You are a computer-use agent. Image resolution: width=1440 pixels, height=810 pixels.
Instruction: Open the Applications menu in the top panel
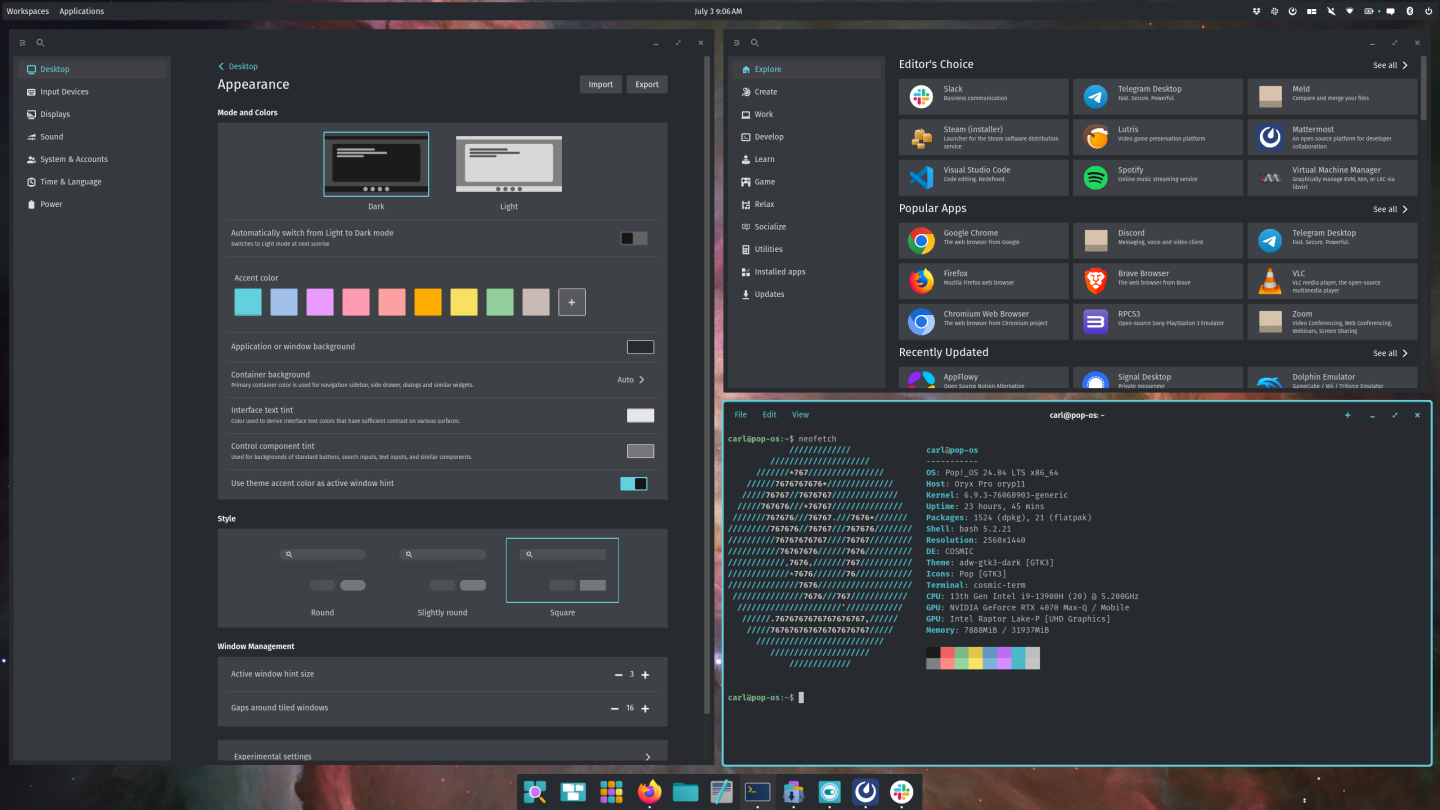81,11
